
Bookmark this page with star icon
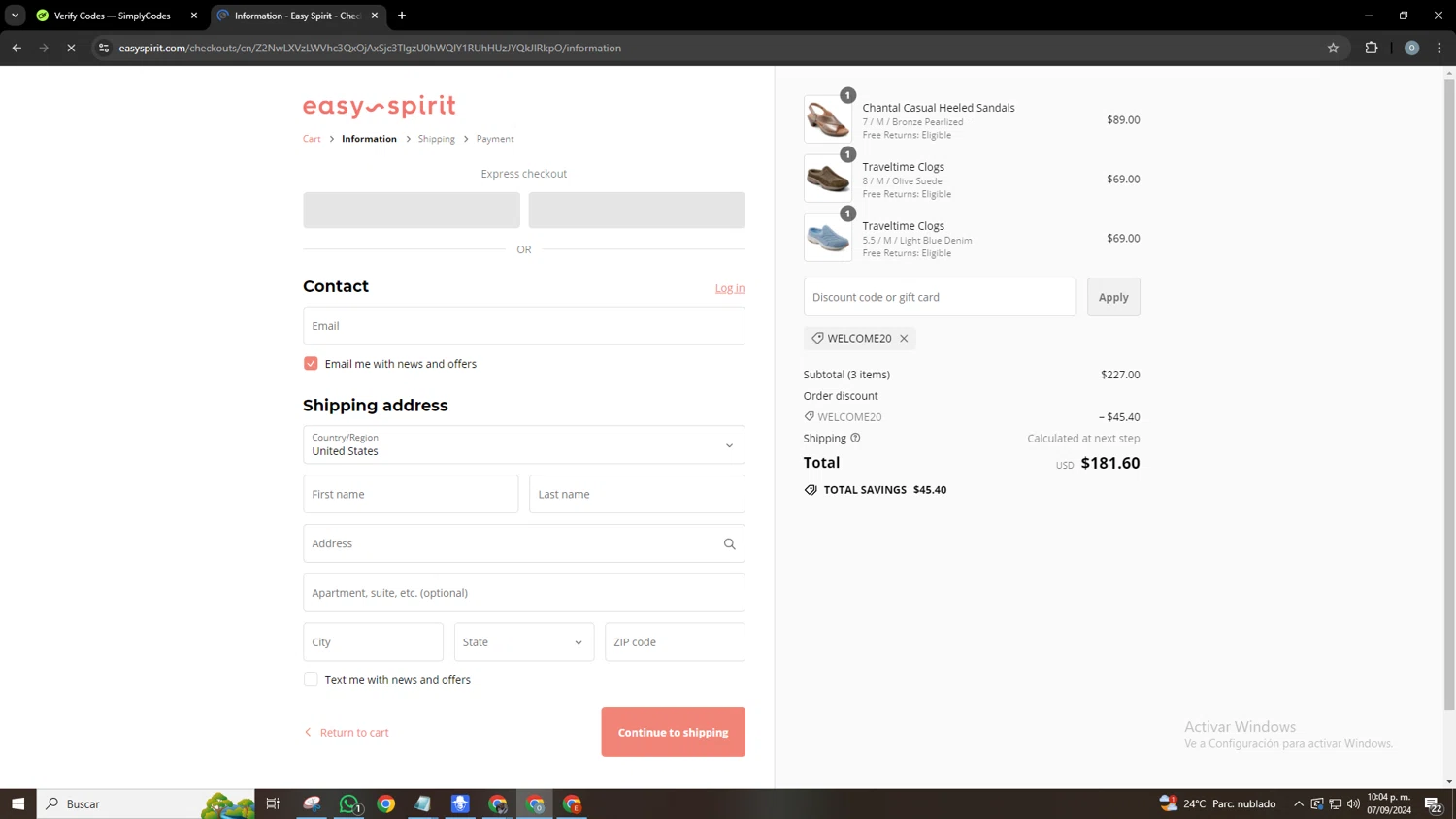tap(1333, 48)
